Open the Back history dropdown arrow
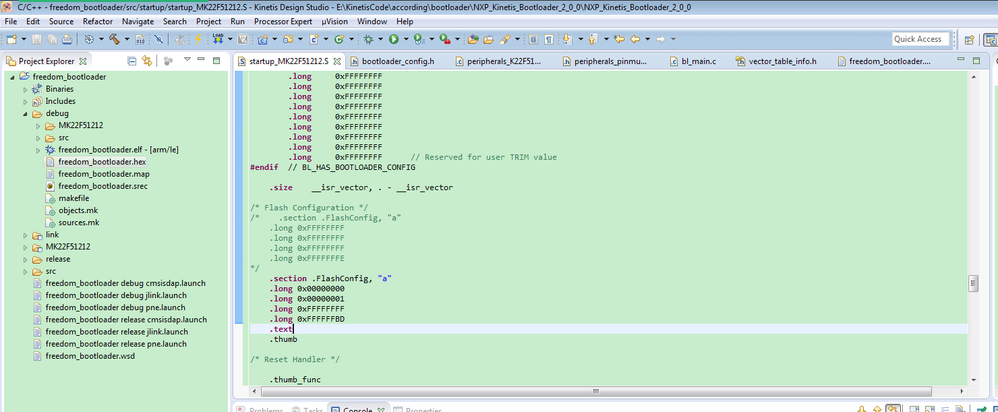 [x=647, y=39]
